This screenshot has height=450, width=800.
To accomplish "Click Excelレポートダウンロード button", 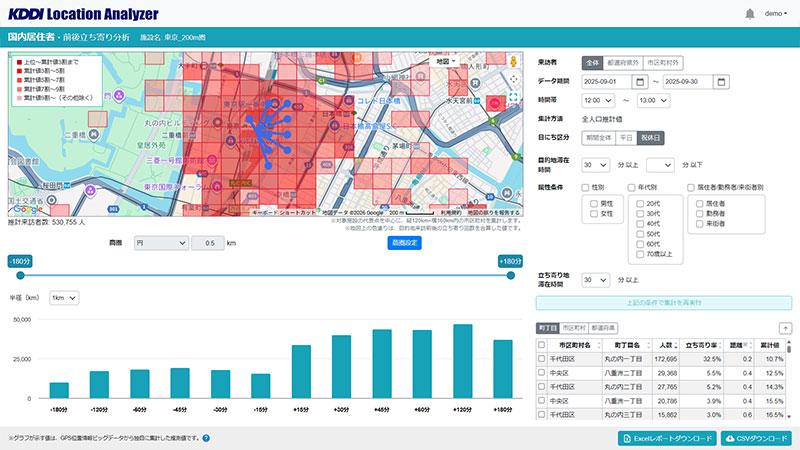I will pyautogui.click(x=665, y=438).
